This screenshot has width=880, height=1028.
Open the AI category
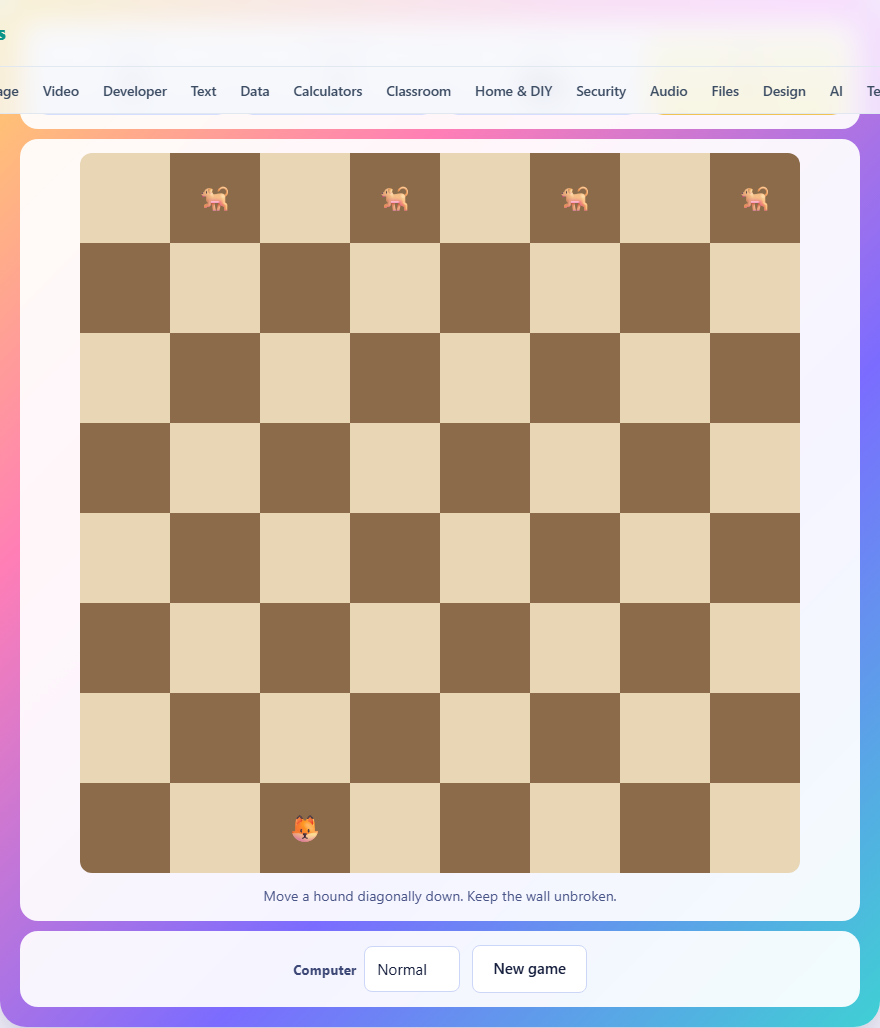pyautogui.click(x=836, y=91)
